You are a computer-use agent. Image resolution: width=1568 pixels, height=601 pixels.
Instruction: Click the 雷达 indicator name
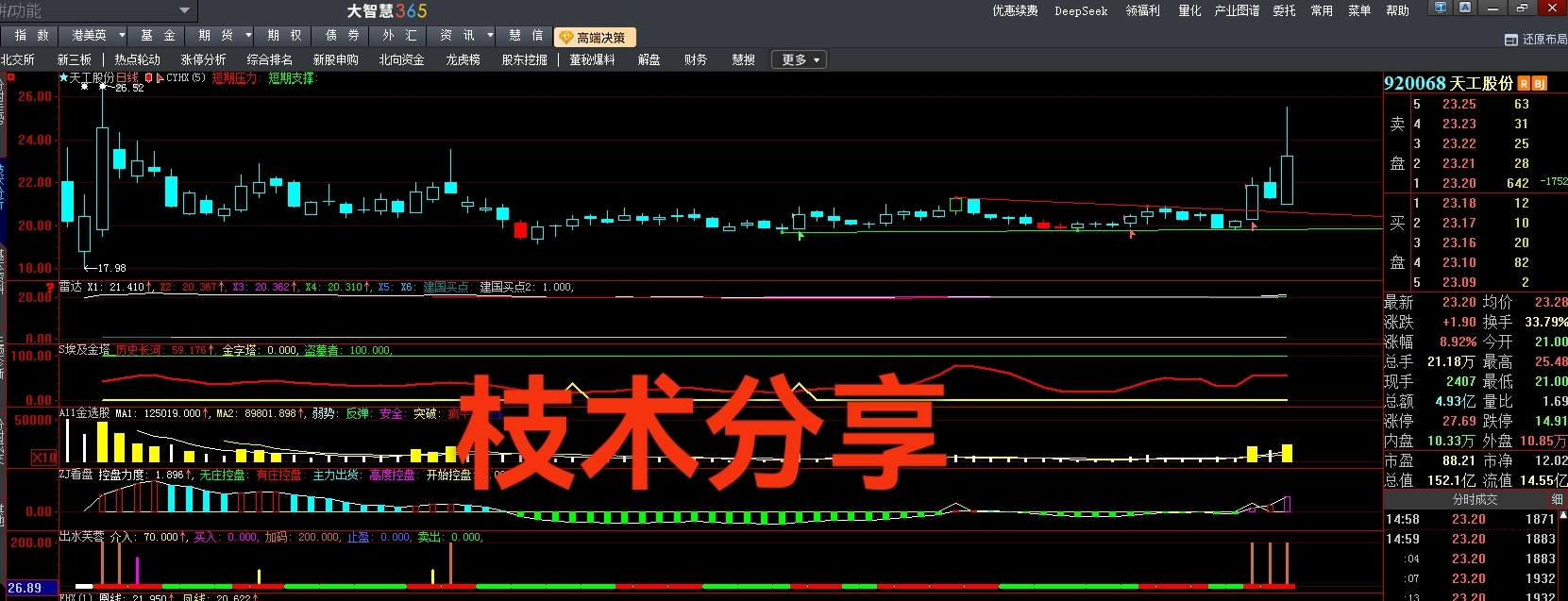[71, 287]
